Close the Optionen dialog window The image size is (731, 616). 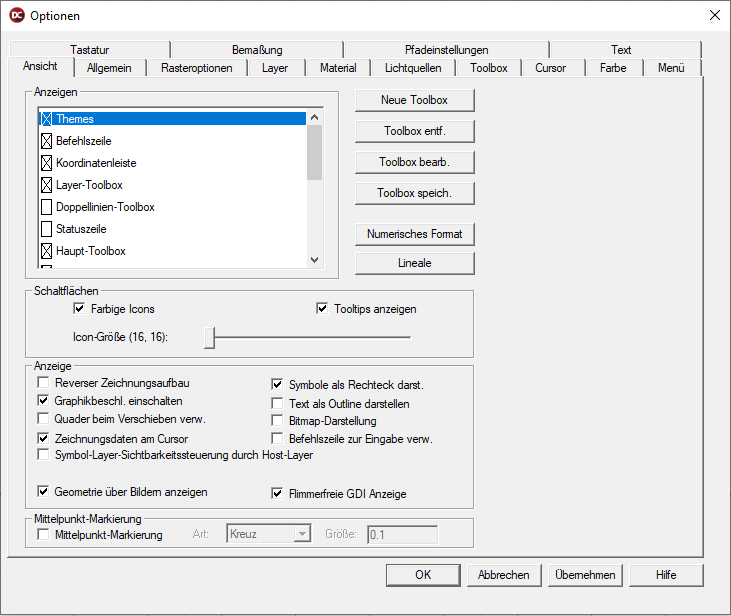(714, 16)
